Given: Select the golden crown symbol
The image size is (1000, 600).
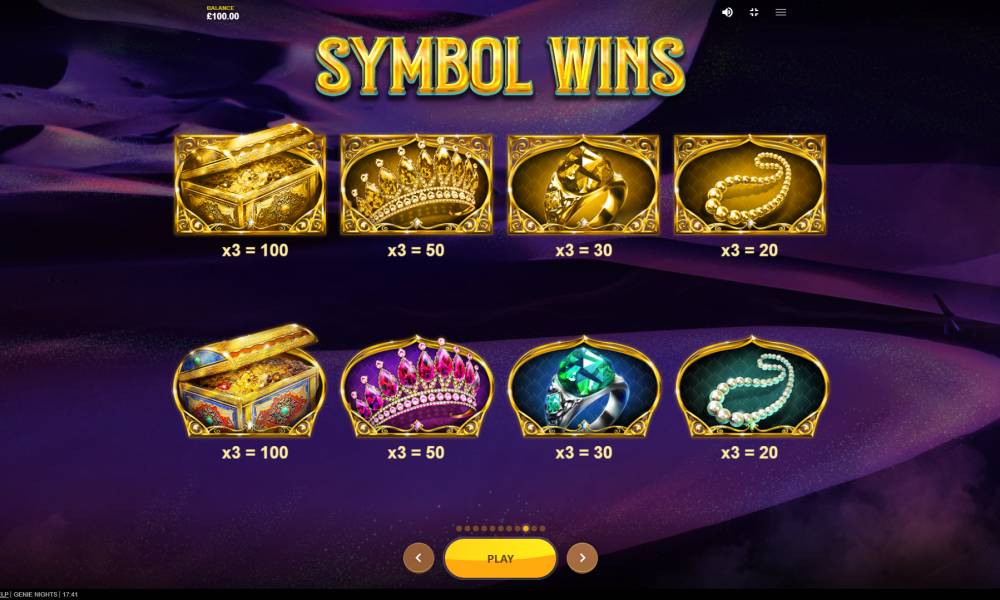Looking at the screenshot, I should 416,184.
